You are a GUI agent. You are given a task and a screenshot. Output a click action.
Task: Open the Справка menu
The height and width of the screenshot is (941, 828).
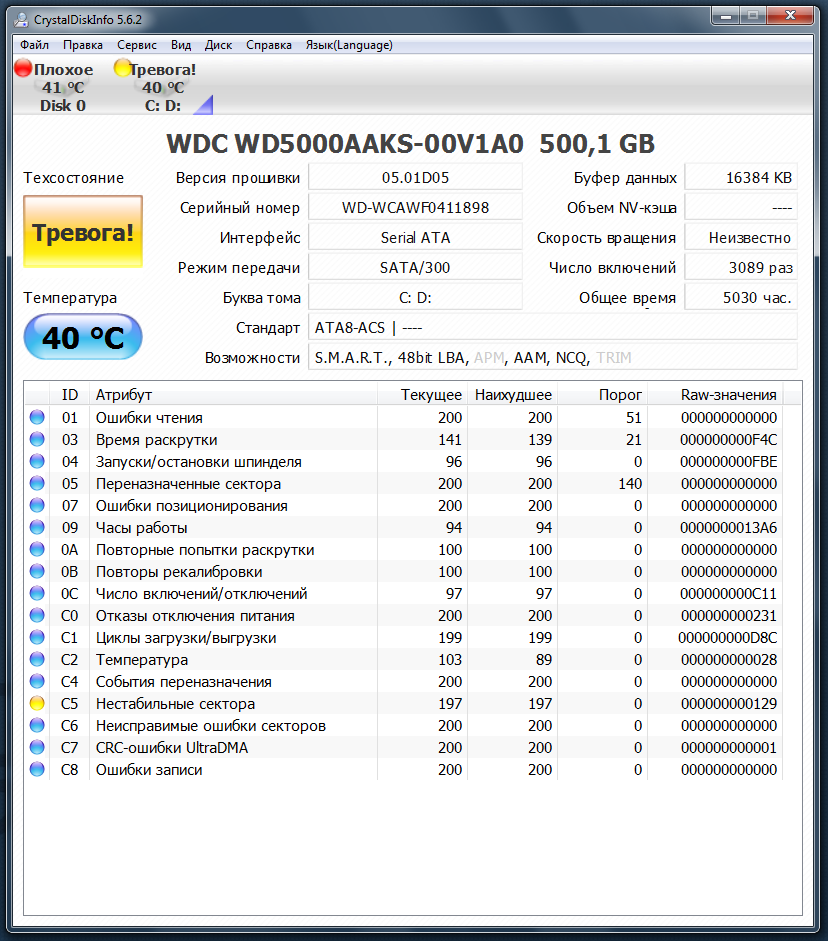(x=269, y=45)
